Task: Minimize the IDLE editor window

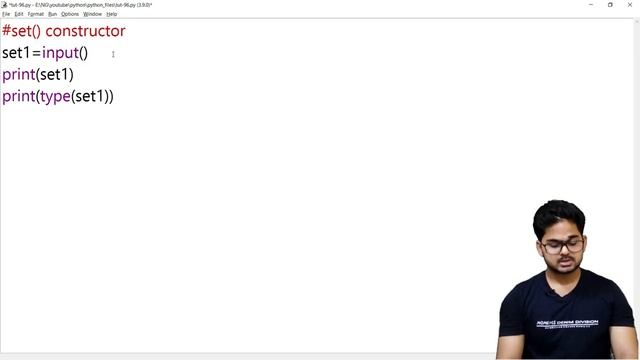Action: [x=591, y=4]
